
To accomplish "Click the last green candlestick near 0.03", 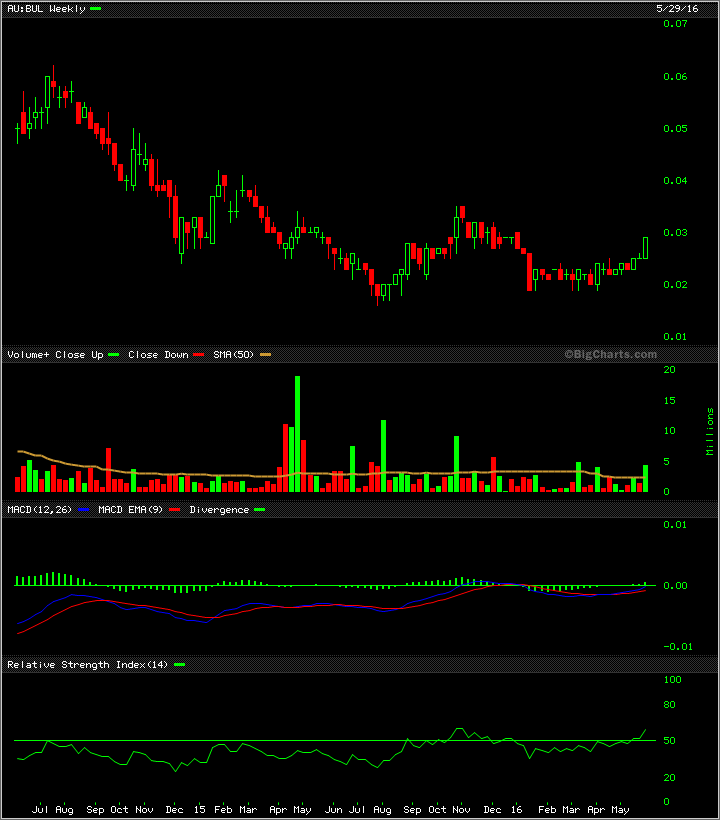I will click(x=646, y=248).
